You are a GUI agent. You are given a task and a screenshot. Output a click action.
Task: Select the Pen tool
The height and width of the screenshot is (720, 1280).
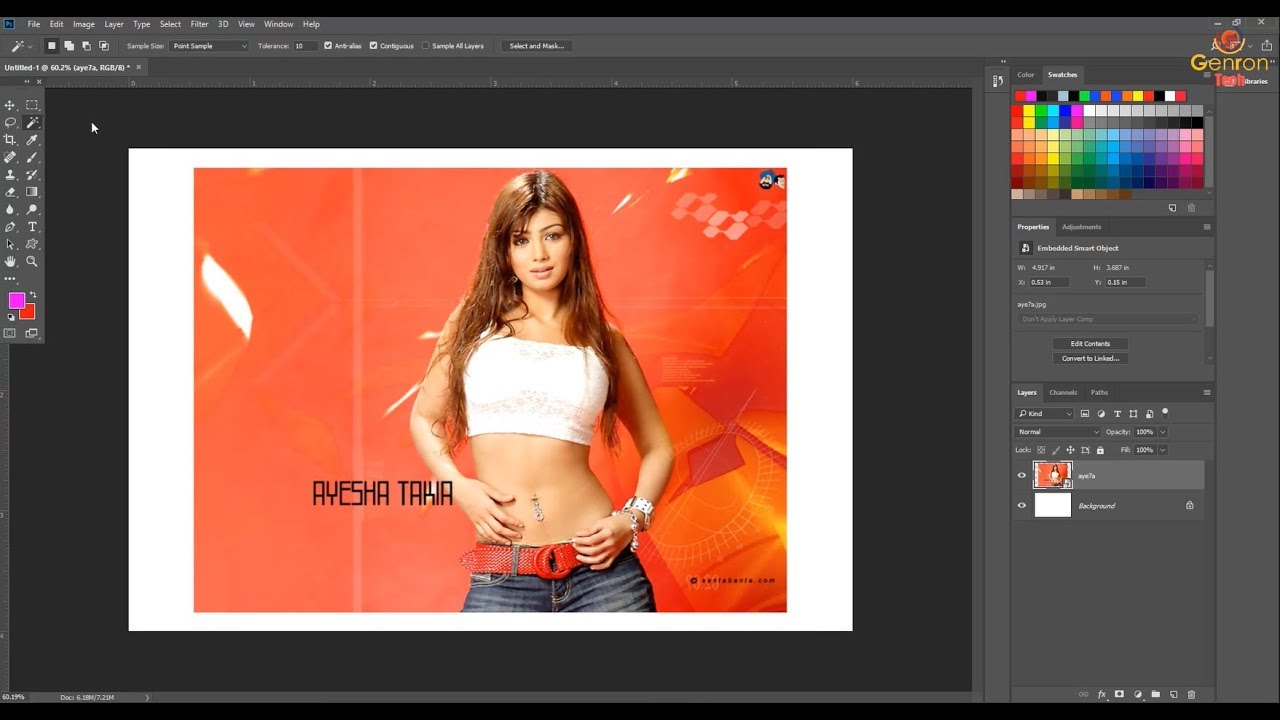10,227
